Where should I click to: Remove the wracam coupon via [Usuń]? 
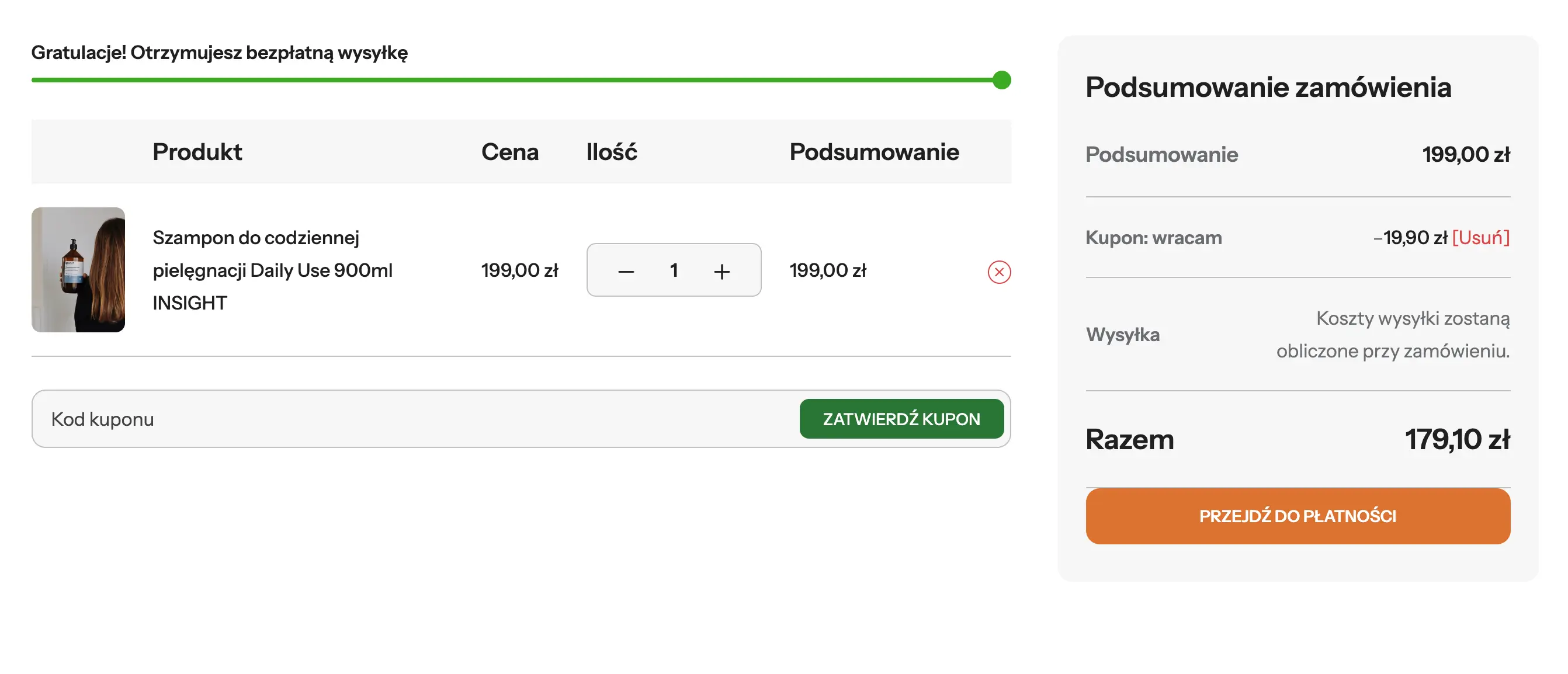(1480, 237)
